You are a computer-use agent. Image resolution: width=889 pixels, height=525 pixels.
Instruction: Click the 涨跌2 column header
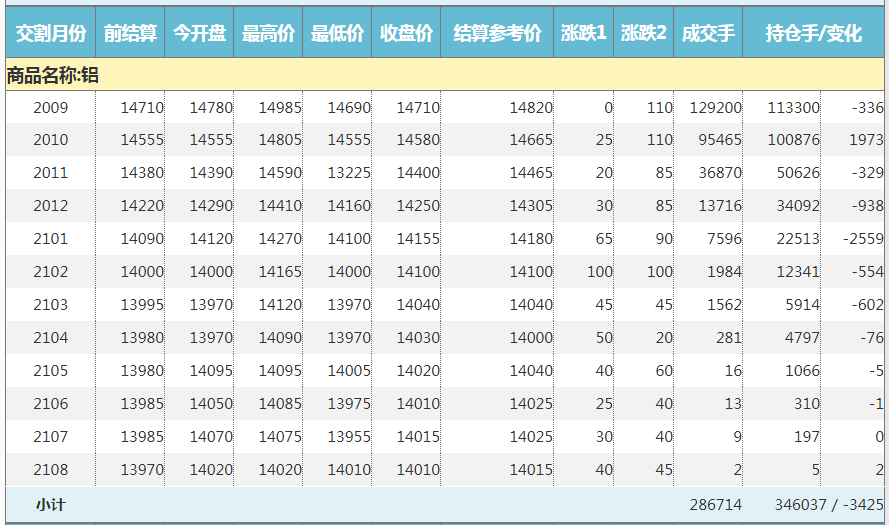(x=643, y=33)
